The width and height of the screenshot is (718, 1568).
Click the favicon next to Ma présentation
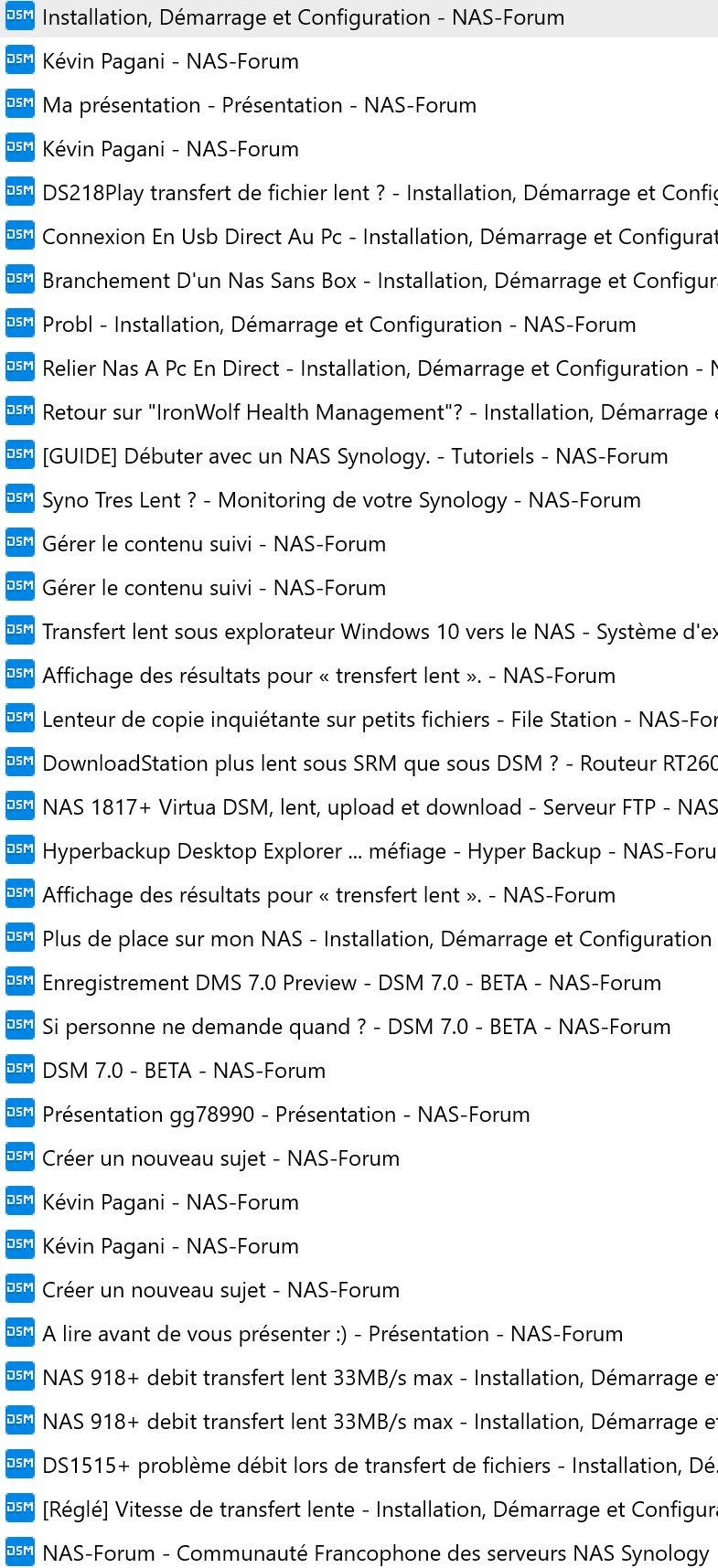tap(19, 104)
